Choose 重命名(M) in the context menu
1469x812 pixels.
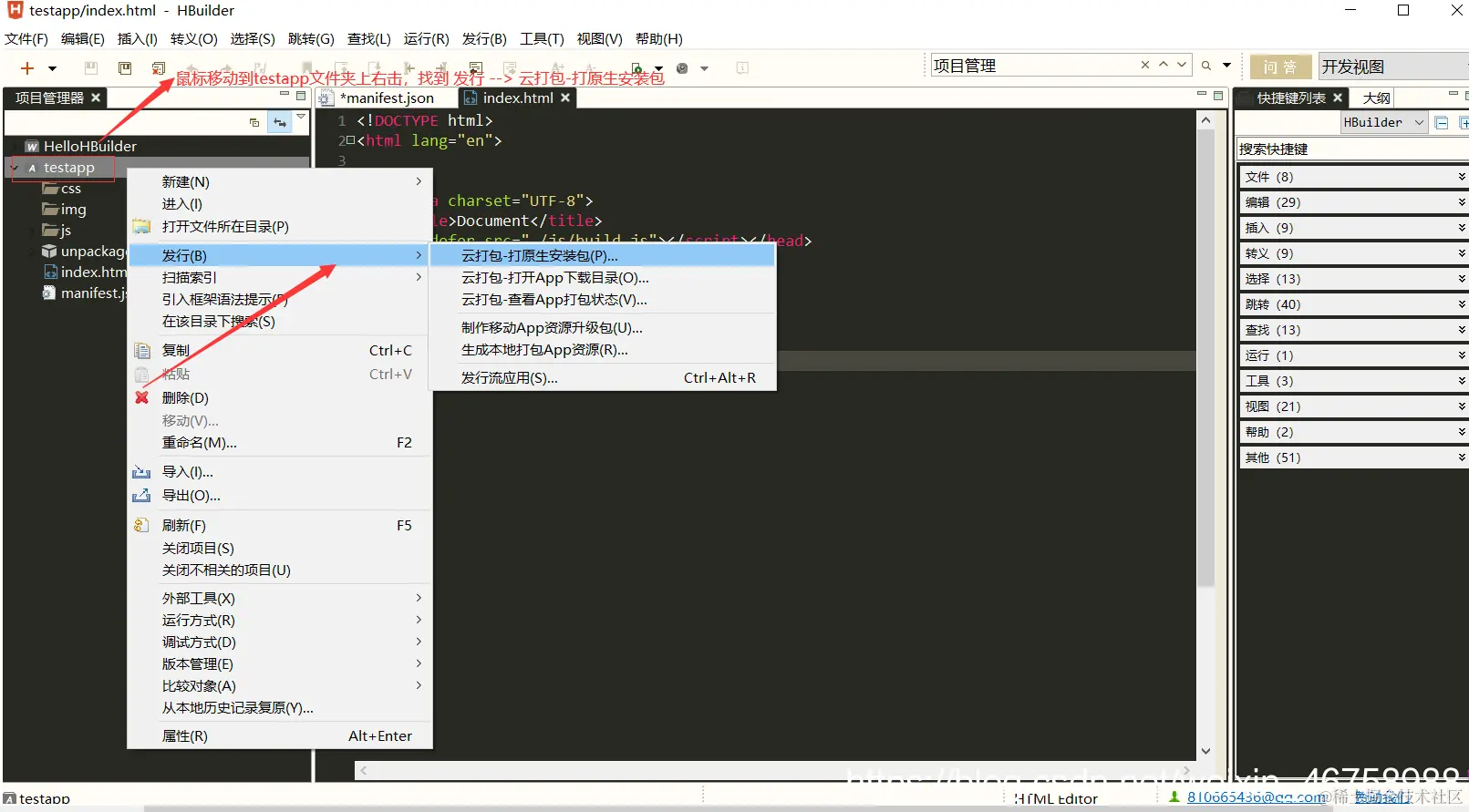(279, 443)
